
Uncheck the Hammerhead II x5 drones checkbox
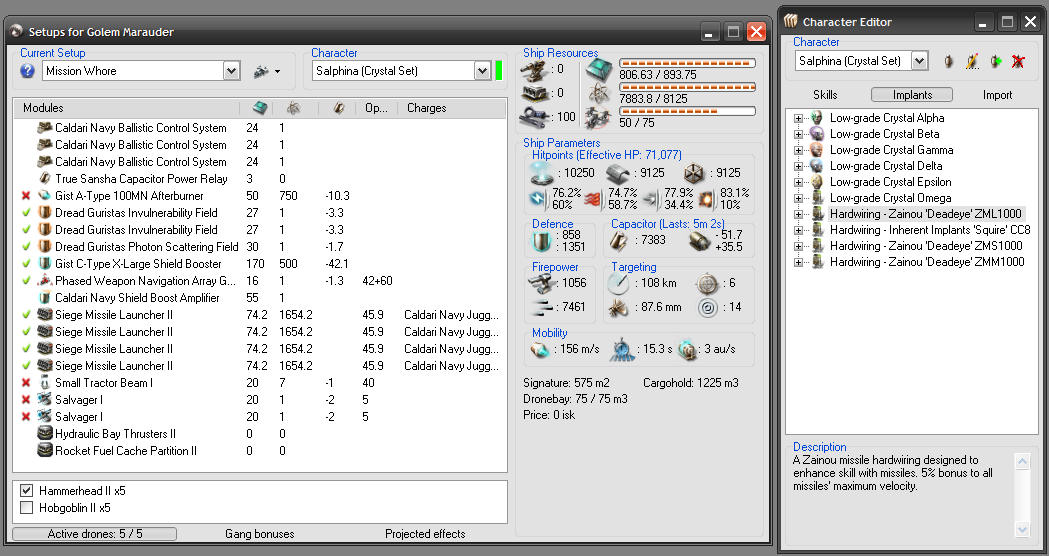pyautogui.click(x=26, y=492)
